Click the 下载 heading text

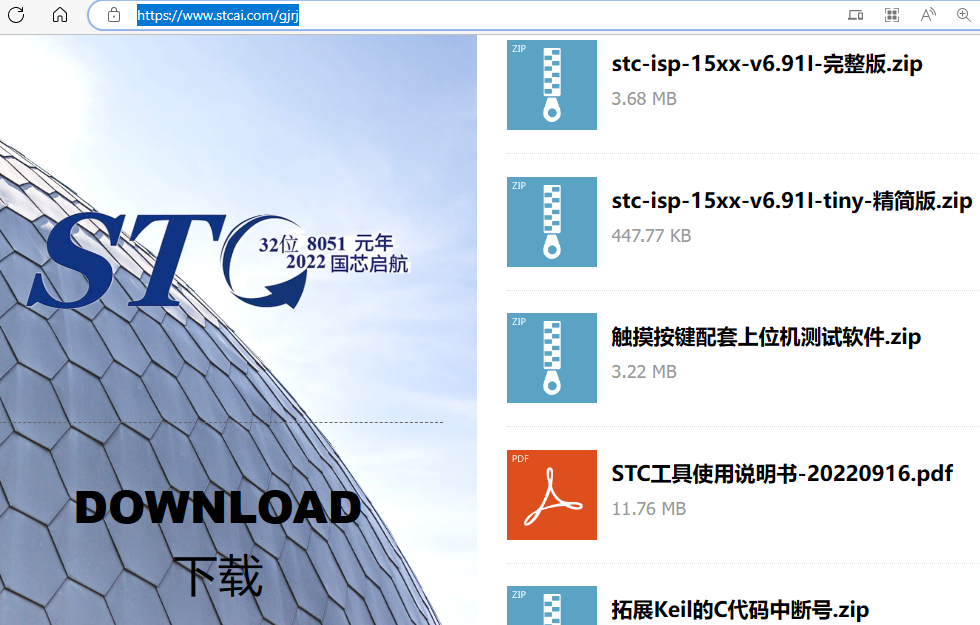(218, 576)
